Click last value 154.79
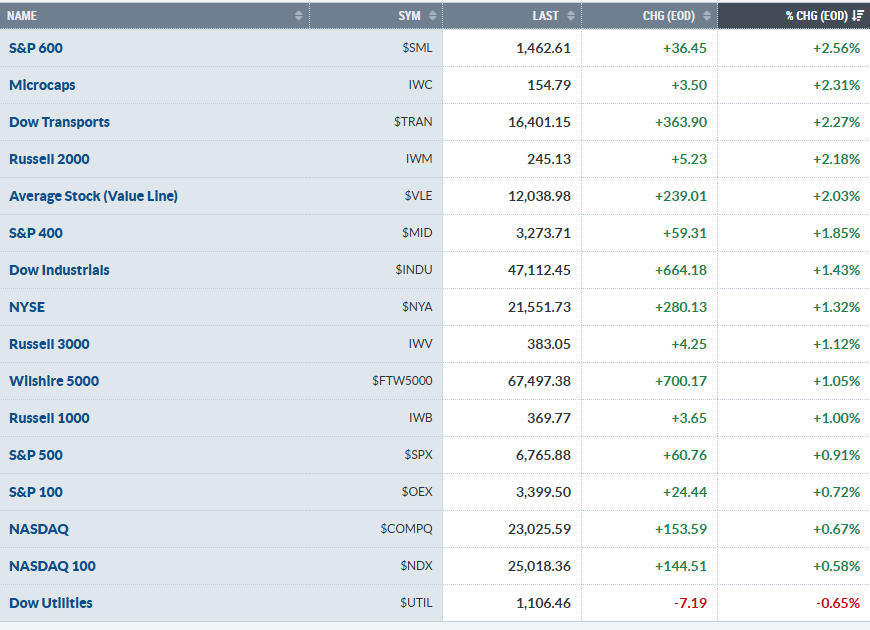Image resolution: width=870 pixels, height=630 pixels. click(x=549, y=85)
